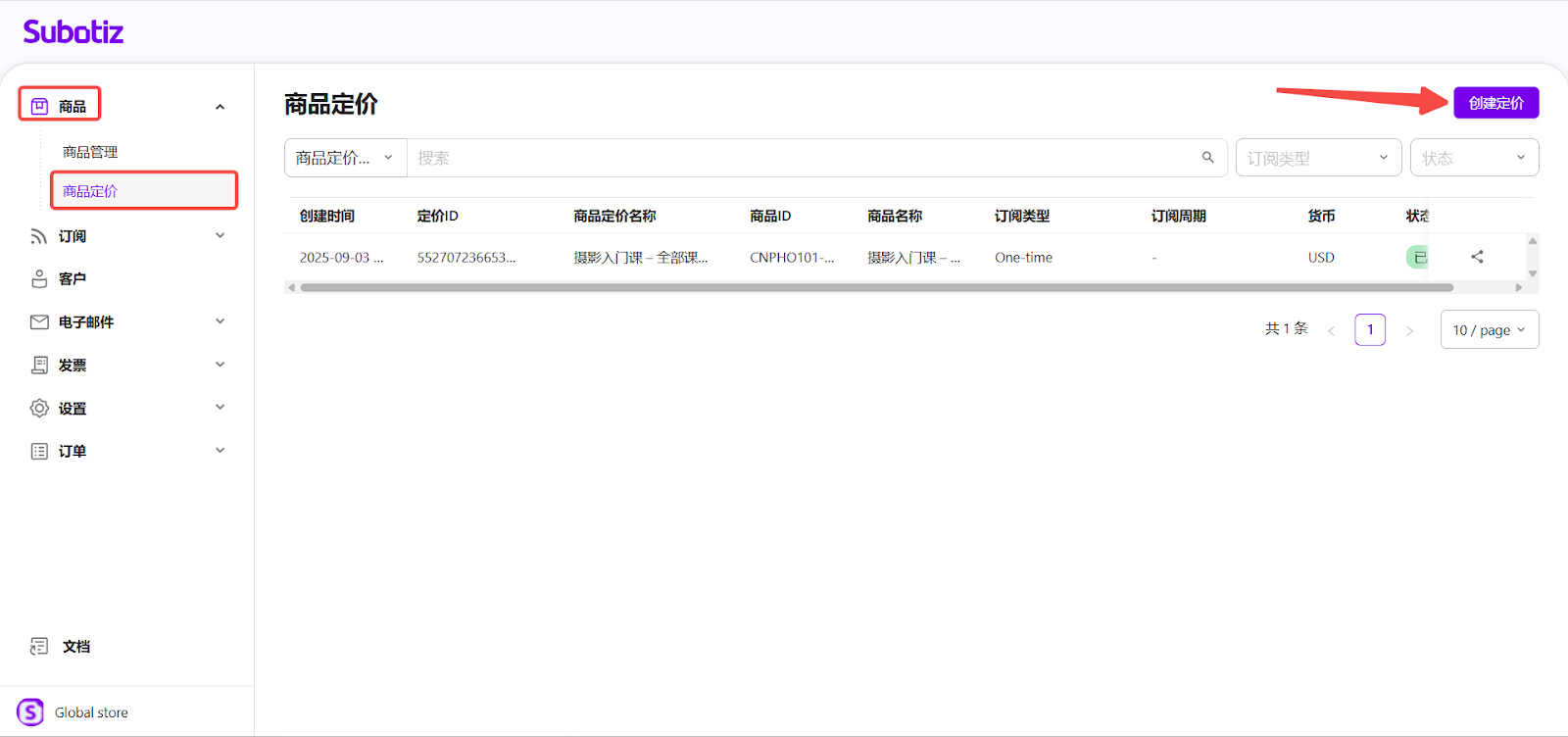Expand the 发票 sidebar menu
This screenshot has height=737, width=1568.
point(220,365)
